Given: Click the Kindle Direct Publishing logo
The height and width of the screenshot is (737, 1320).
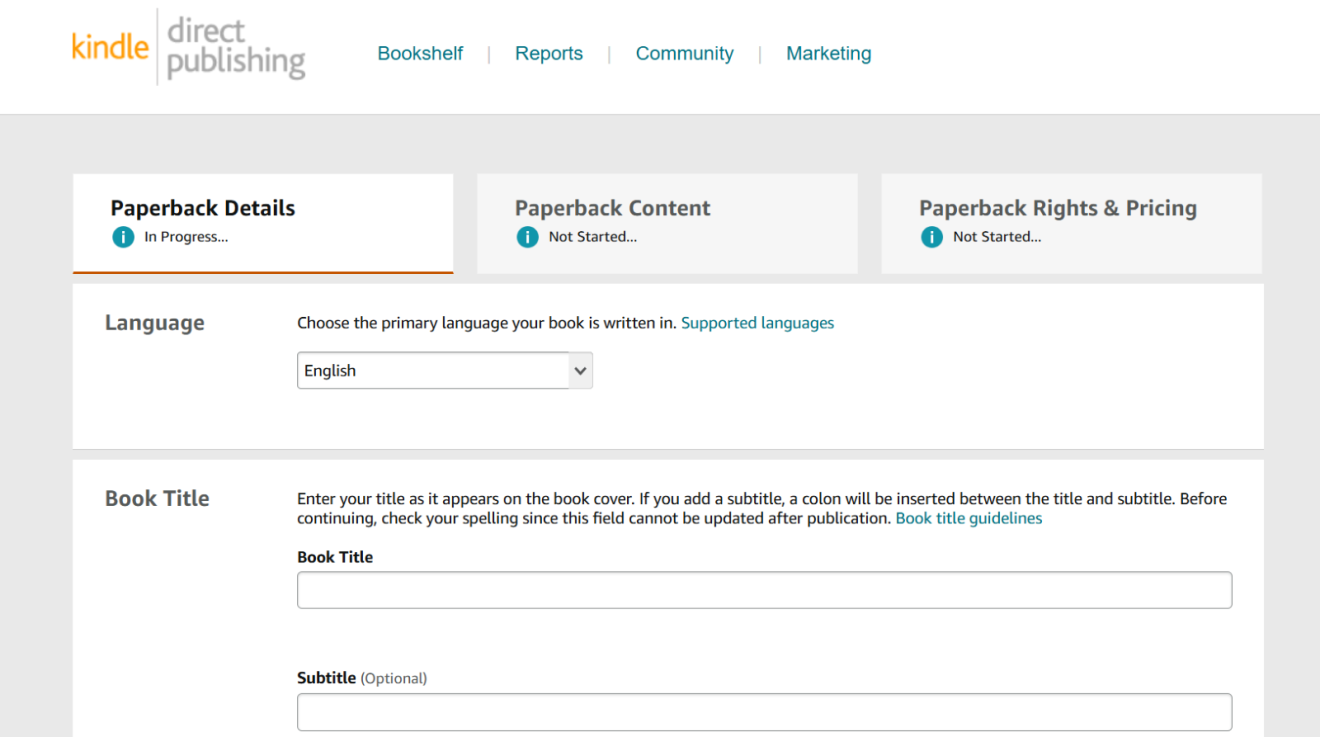Looking at the screenshot, I should 188,48.
